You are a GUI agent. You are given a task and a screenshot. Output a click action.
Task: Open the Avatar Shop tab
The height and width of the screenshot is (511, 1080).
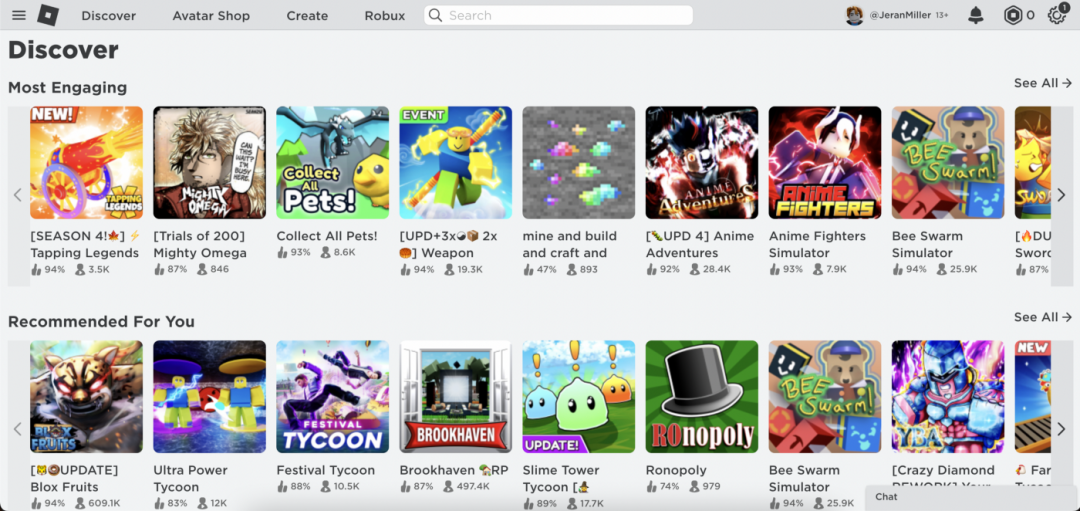[211, 15]
